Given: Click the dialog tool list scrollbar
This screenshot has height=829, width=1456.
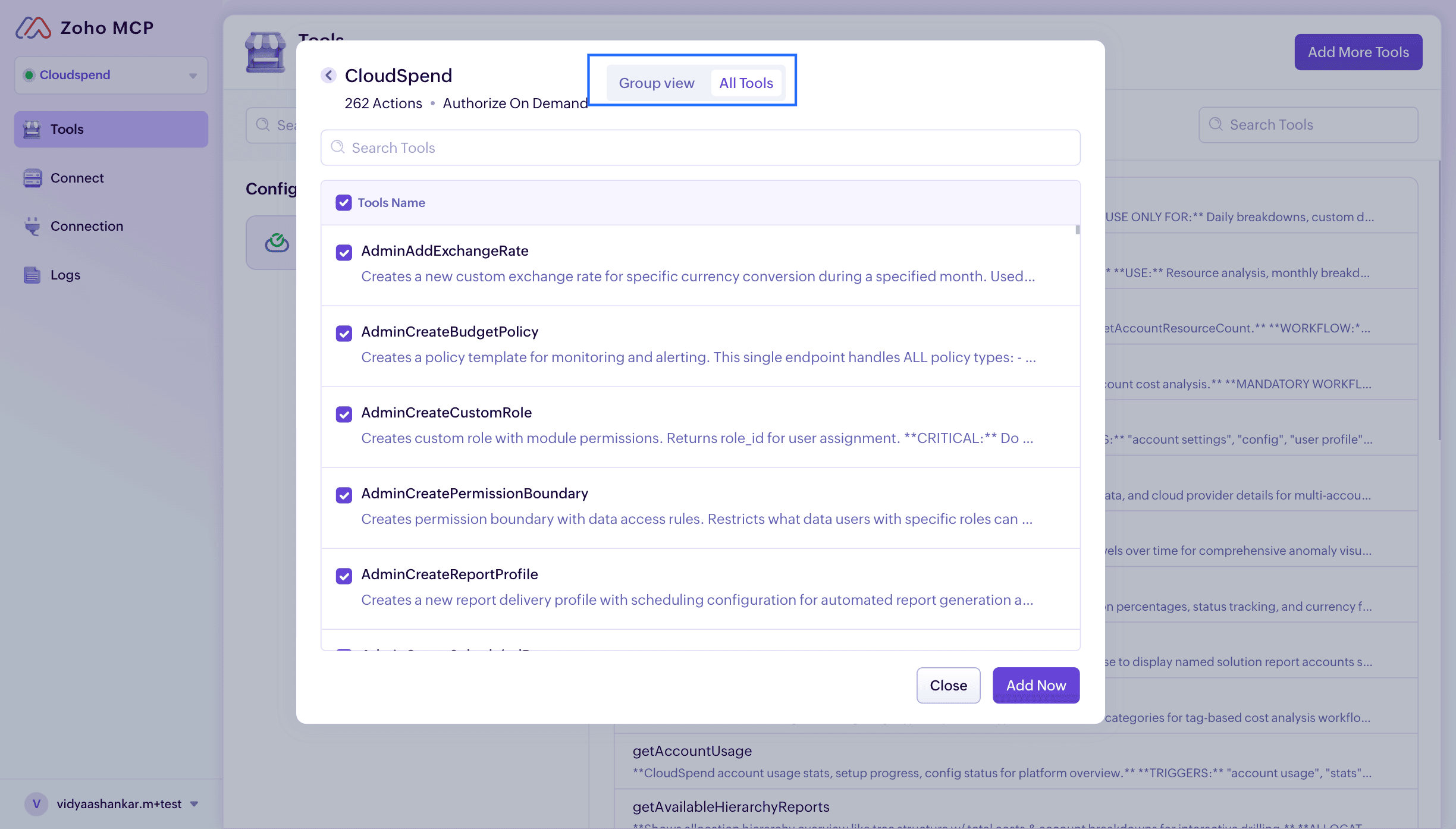Looking at the screenshot, I should [x=1077, y=230].
